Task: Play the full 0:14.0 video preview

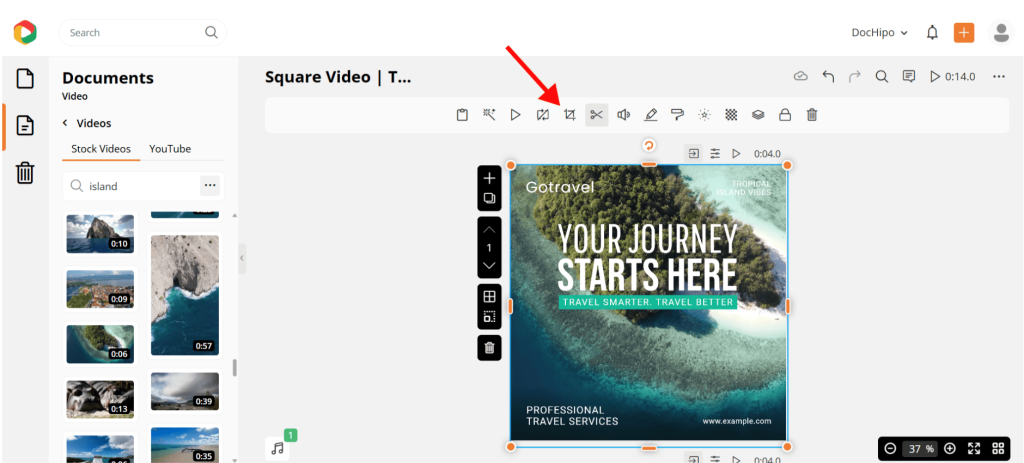Action: [953, 76]
